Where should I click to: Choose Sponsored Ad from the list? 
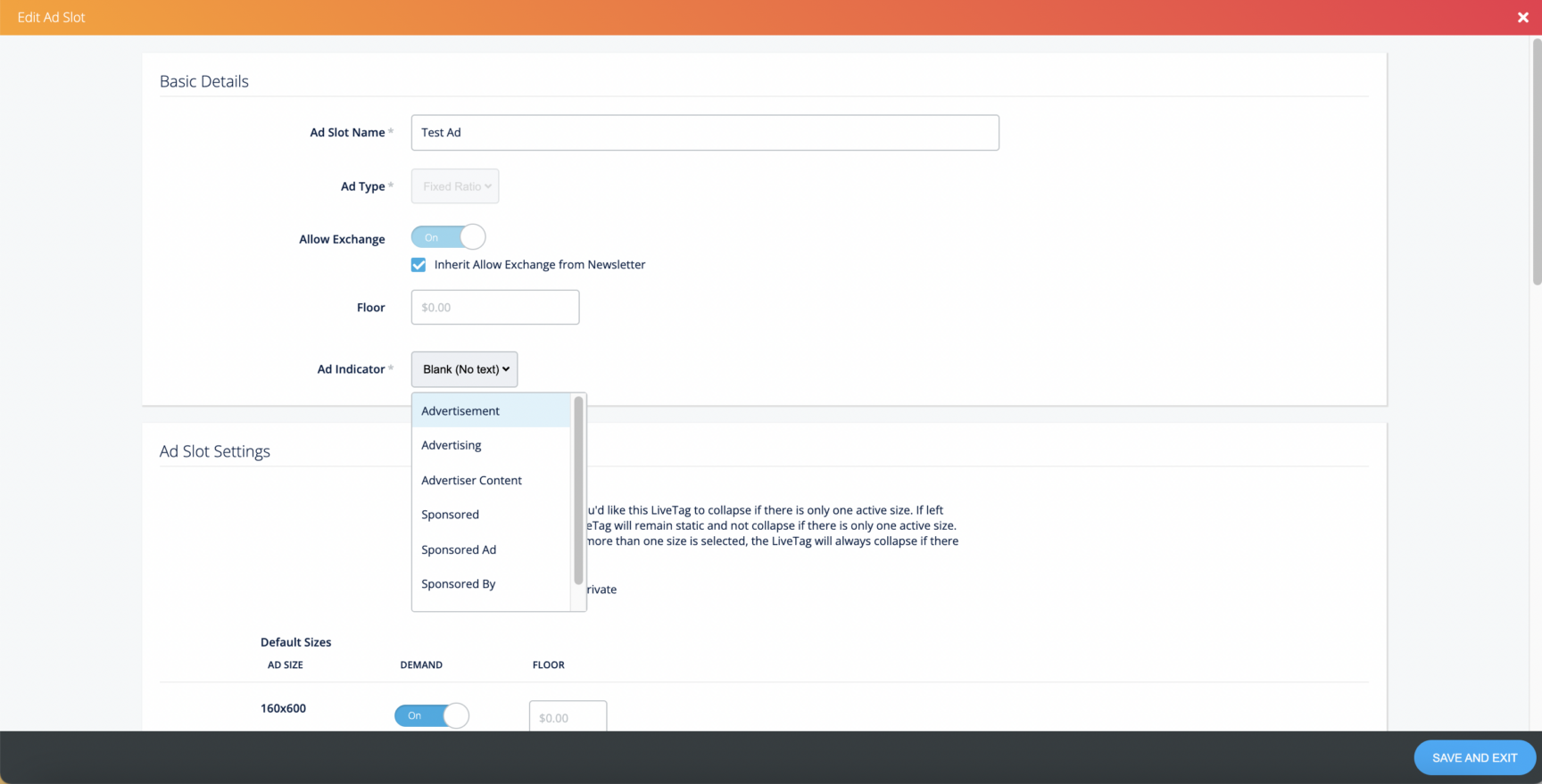(459, 549)
